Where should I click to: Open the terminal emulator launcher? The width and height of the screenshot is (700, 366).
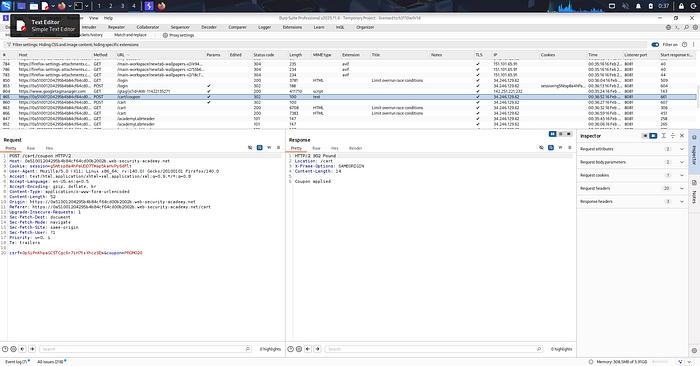pyautogui.click(x=78, y=6)
